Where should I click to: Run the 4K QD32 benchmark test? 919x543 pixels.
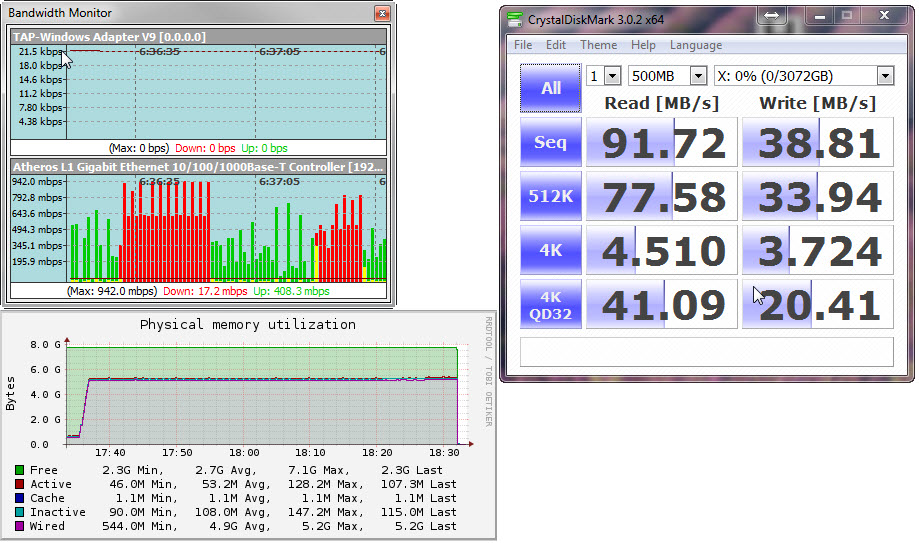(550, 304)
